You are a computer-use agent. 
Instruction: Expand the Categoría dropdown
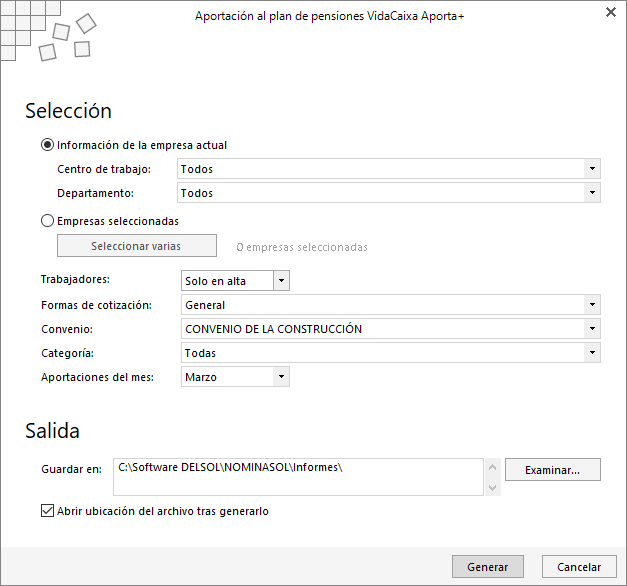391,353
